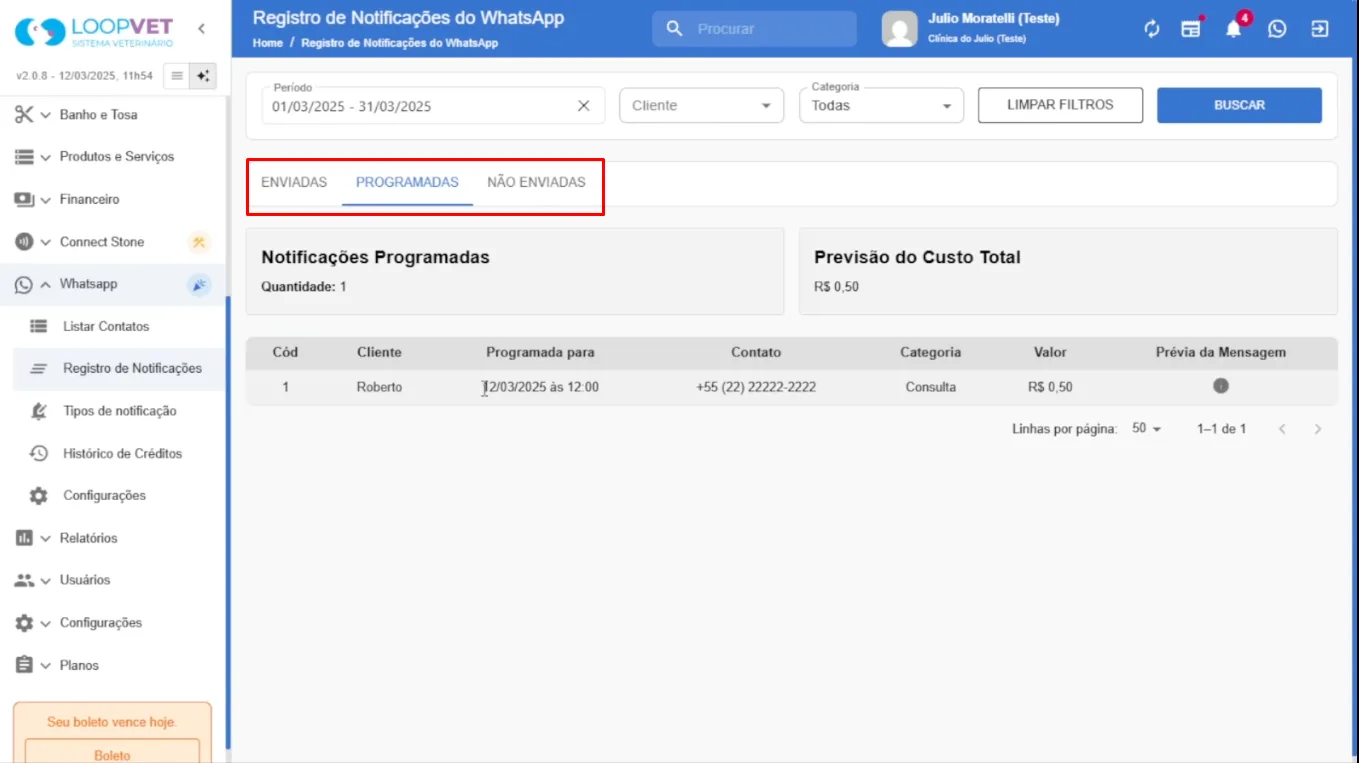
Task: Expand the Financeiro sidebar menu
Action: pos(89,199)
